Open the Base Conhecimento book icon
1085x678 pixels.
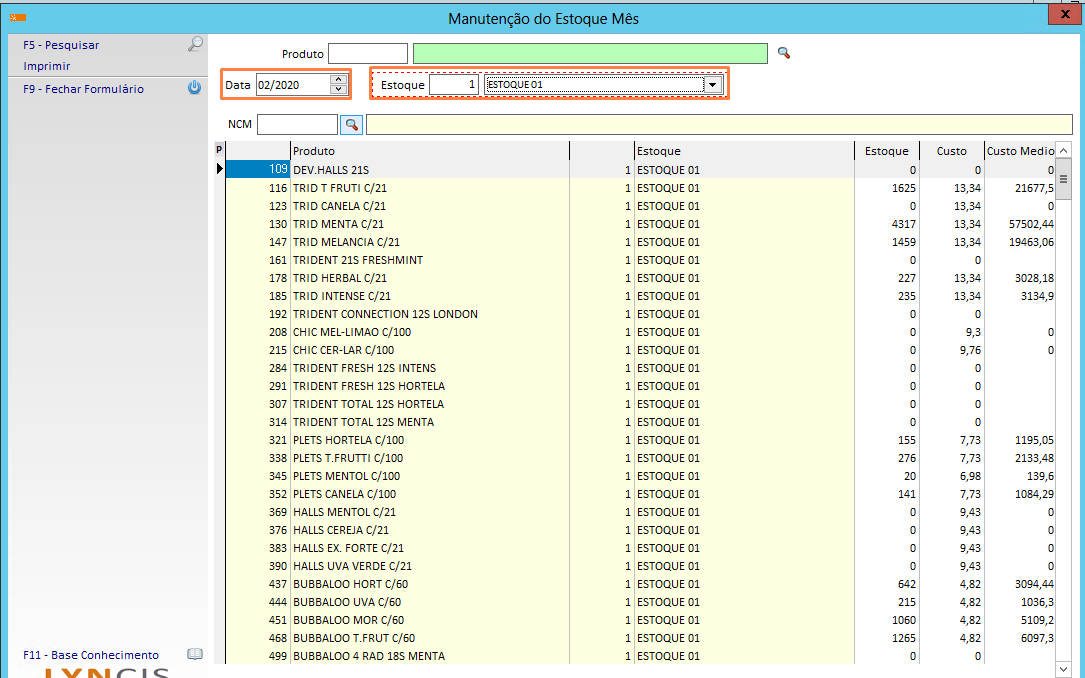[195, 655]
